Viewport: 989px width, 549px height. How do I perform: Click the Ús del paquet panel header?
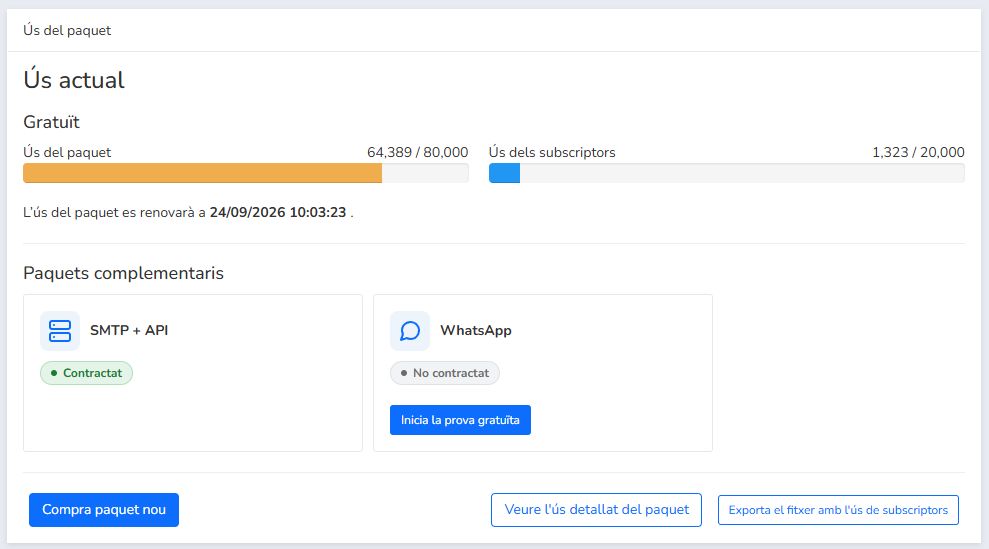(67, 30)
